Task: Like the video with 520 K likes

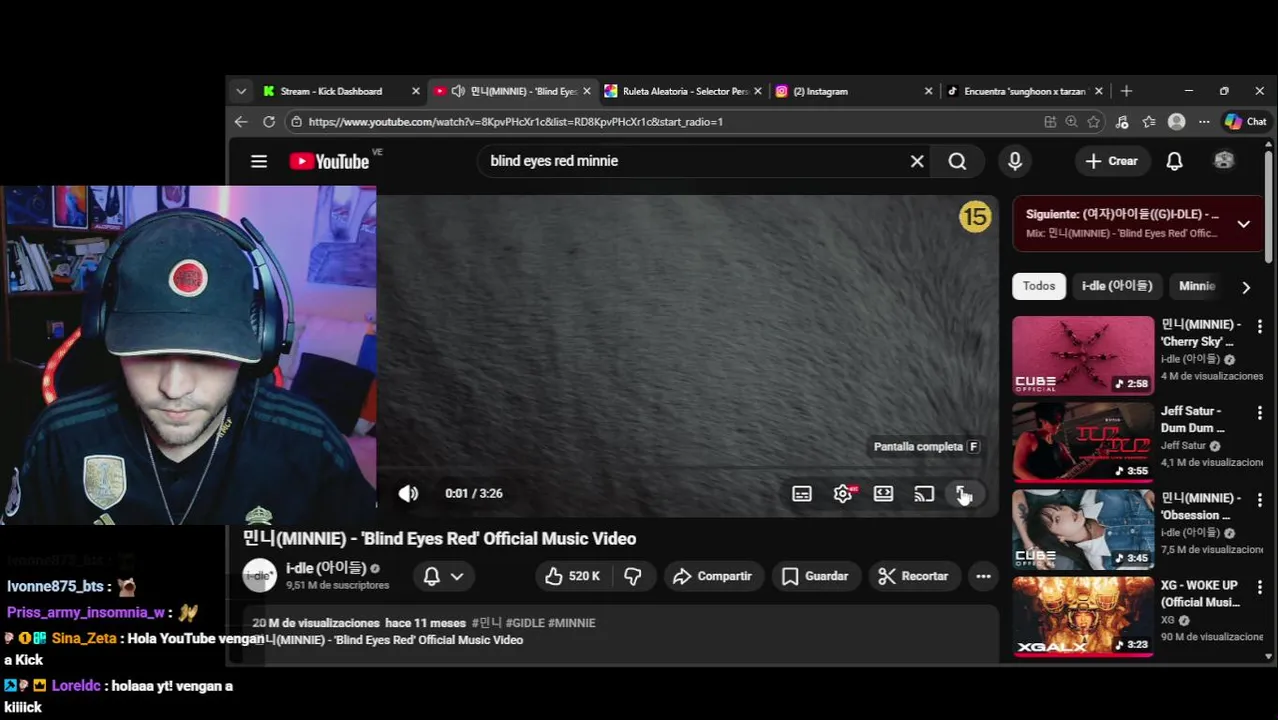Action: [572, 576]
